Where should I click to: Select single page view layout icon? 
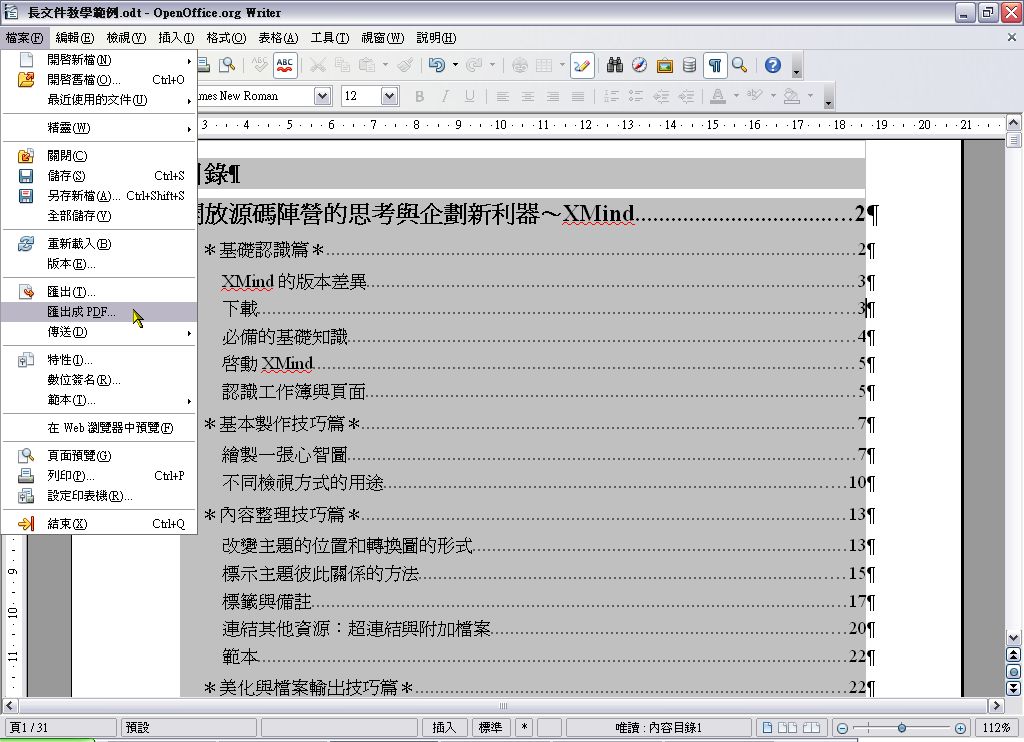pyautogui.click(x=768, y=728)
